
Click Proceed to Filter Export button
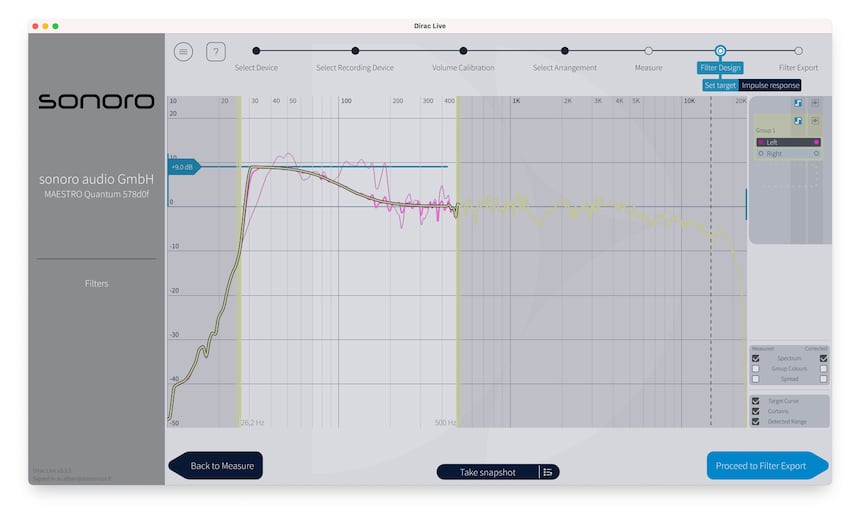[x=767, y=466]
